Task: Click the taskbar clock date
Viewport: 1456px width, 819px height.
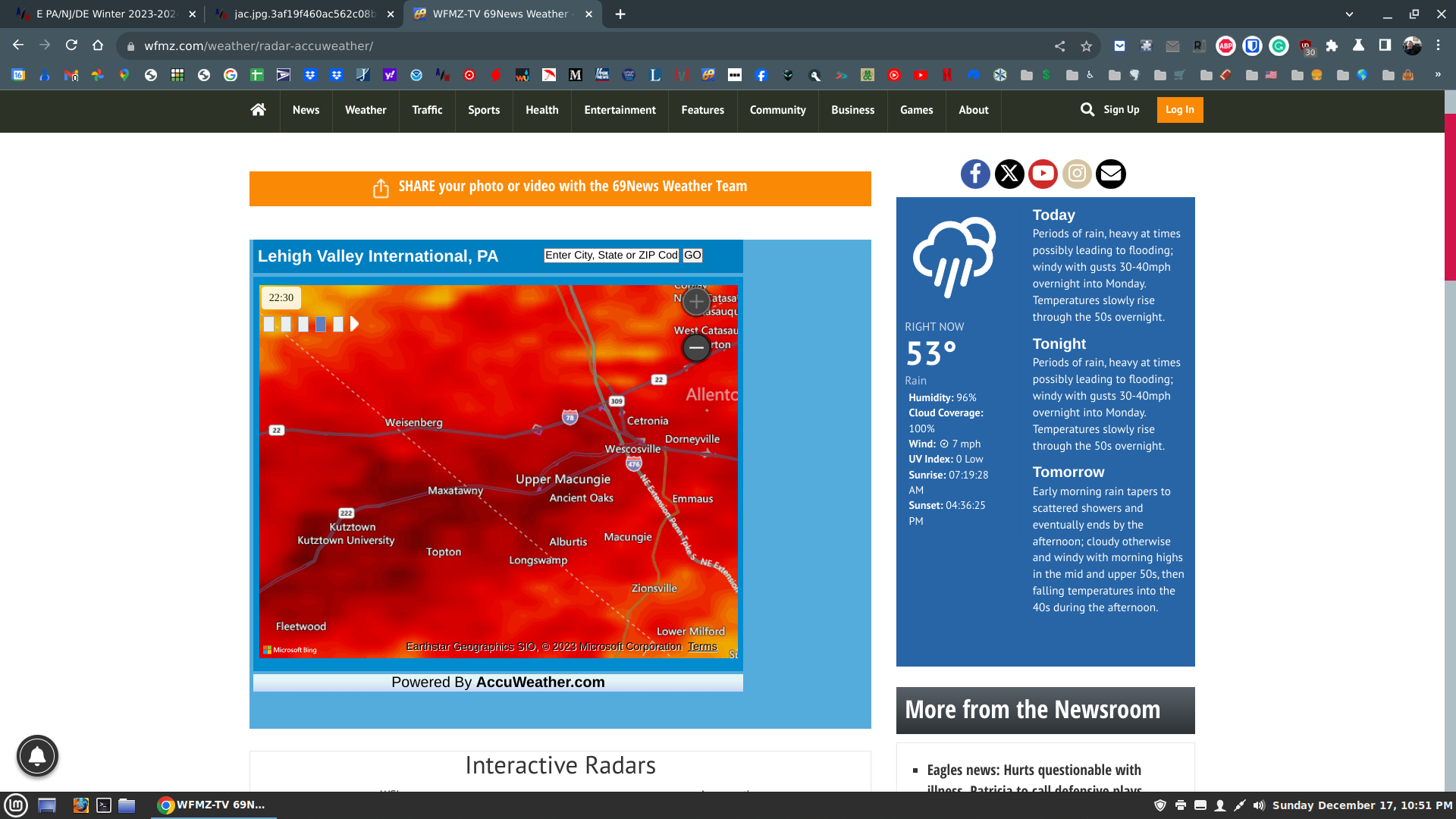Action: click(1363, 805)
